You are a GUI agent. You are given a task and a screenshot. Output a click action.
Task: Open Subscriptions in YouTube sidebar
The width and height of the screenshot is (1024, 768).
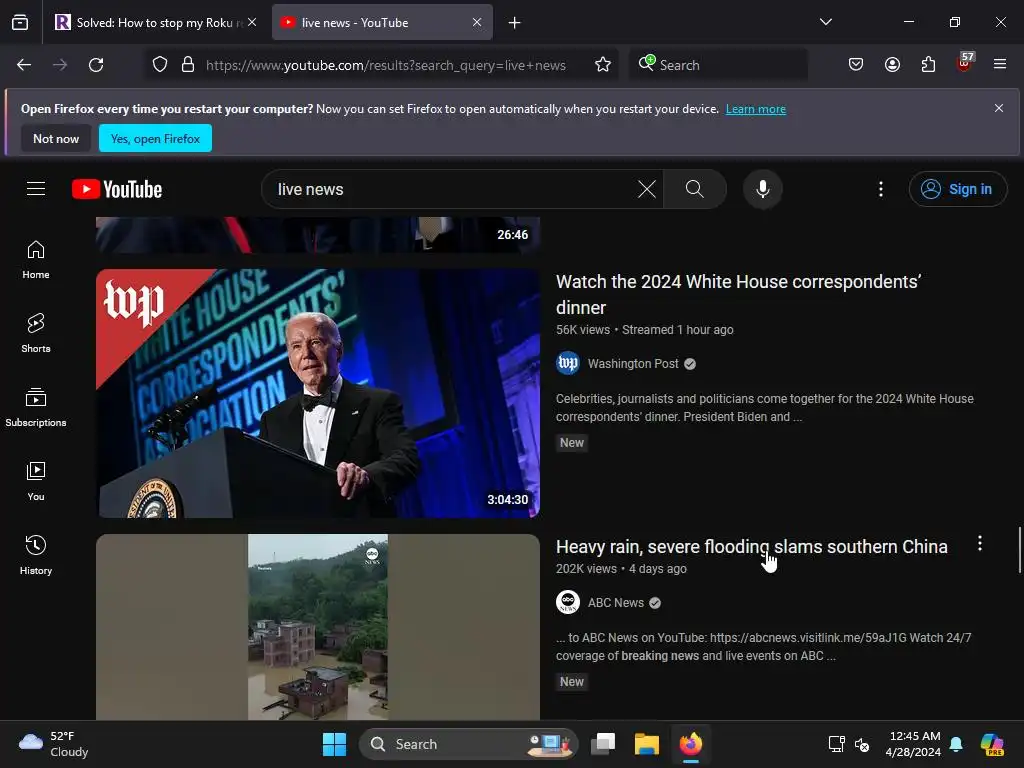coord(36,407)
